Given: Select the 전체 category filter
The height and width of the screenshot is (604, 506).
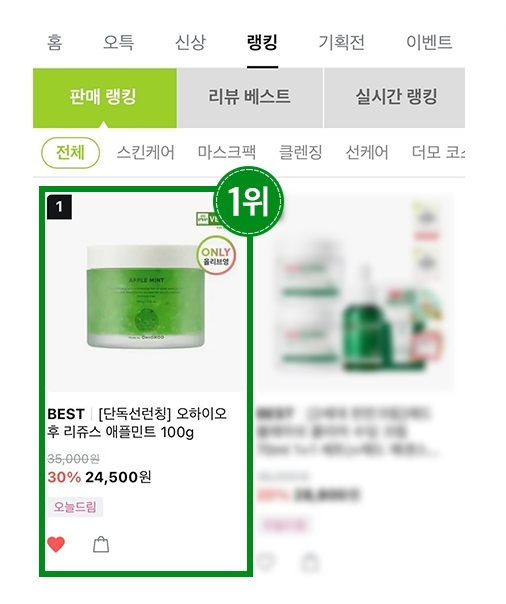Looking at the screenshot, I should [x=70, y=153].
